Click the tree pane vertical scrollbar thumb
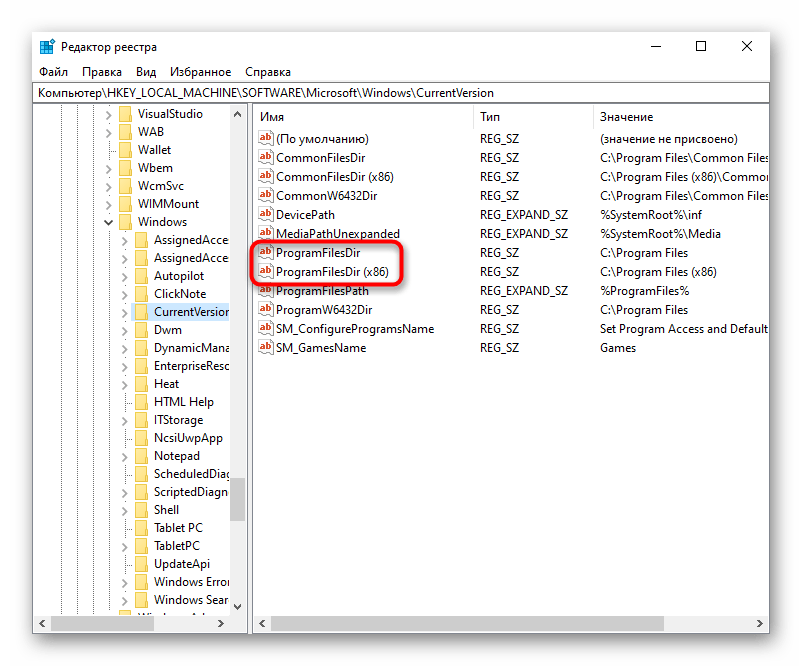 [x=237, y=500]
